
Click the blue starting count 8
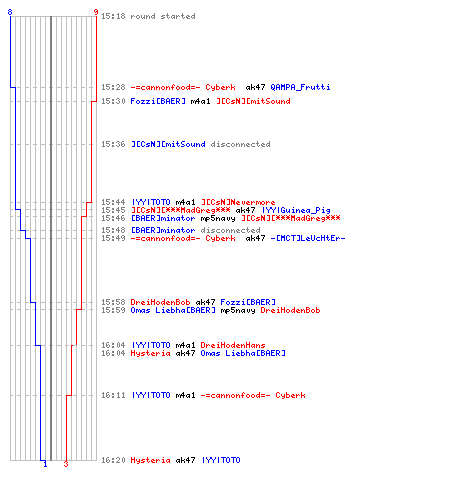click(x=10, y=12)
